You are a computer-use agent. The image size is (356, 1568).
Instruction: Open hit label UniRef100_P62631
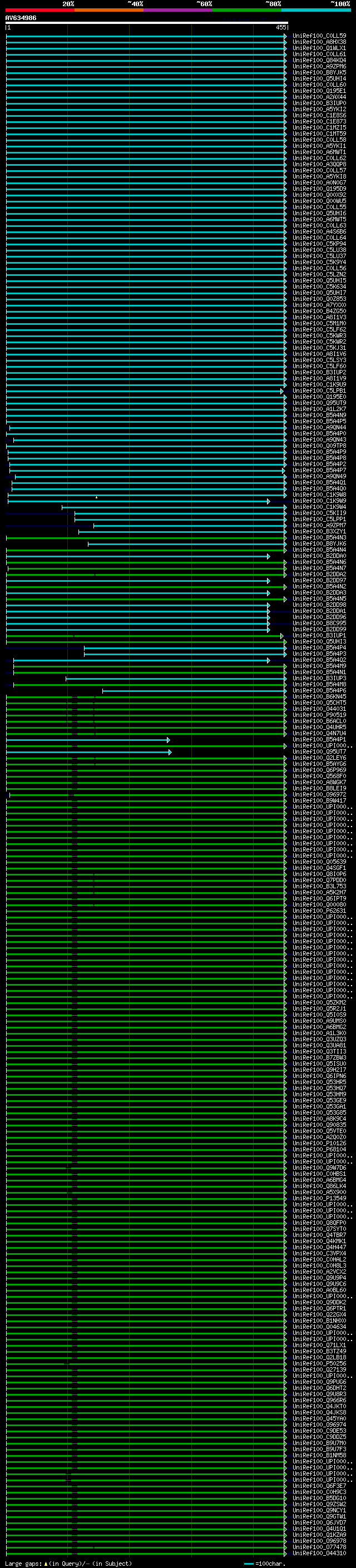pyautogui.click(x=319, y=911)
